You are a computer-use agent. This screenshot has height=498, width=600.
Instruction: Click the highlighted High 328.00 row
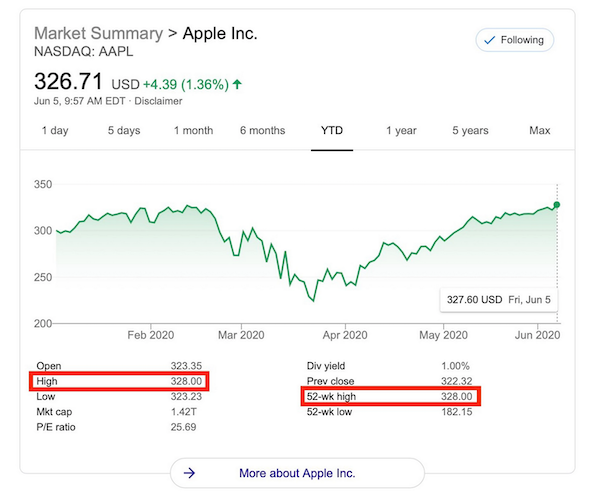click(119, 381)
